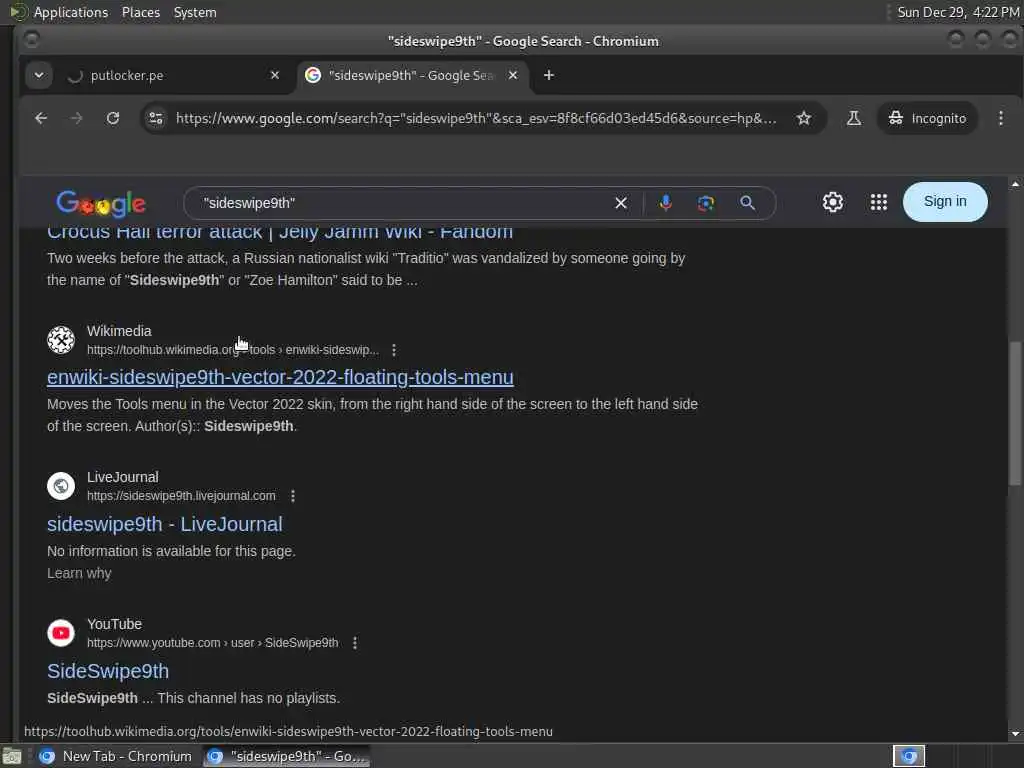Click the address bar URL
The height and width of the screenshot is (768, 1024).
tap(476, 118)
